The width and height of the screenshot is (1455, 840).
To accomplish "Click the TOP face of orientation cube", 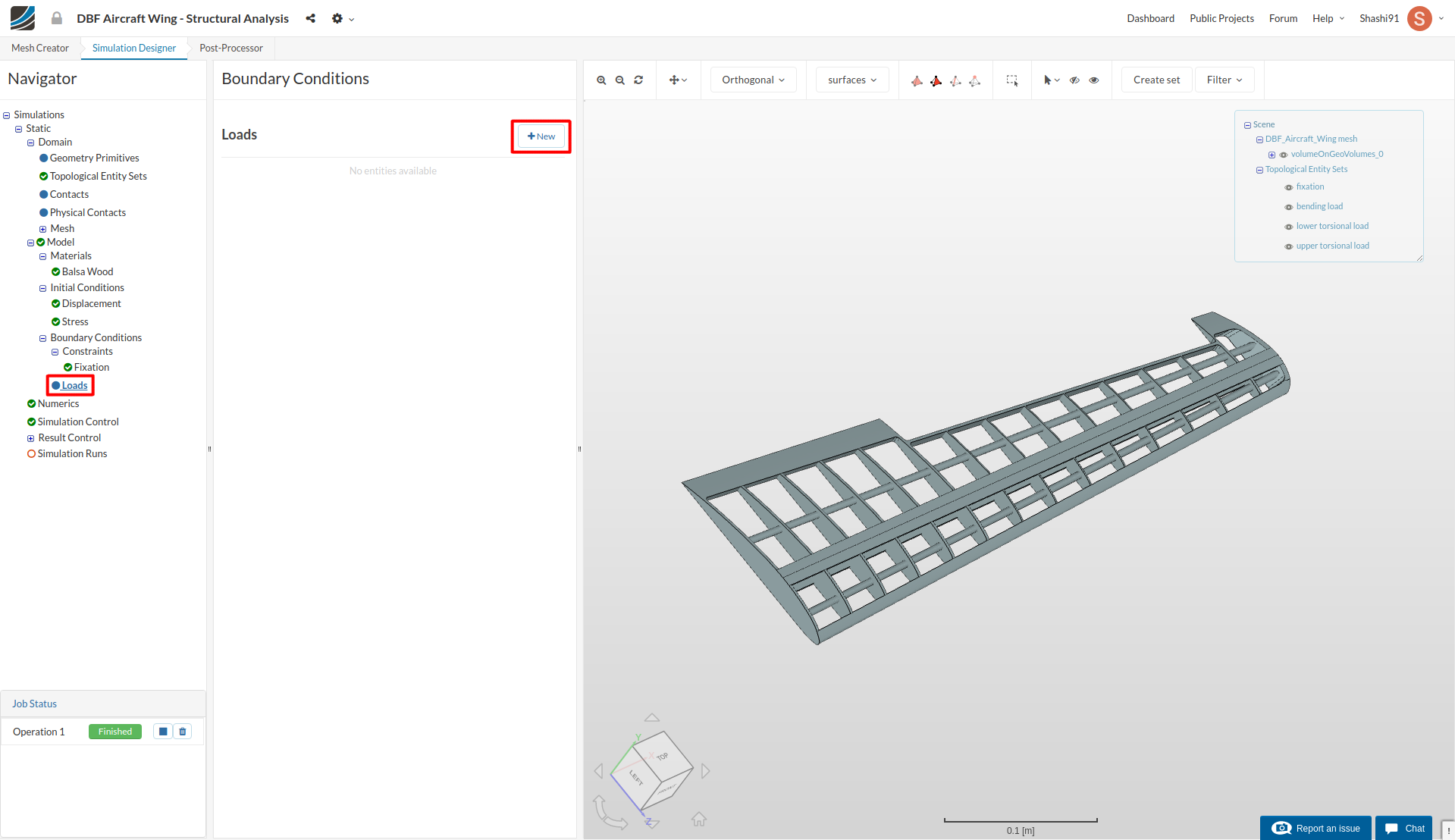I will click(663, 757).
